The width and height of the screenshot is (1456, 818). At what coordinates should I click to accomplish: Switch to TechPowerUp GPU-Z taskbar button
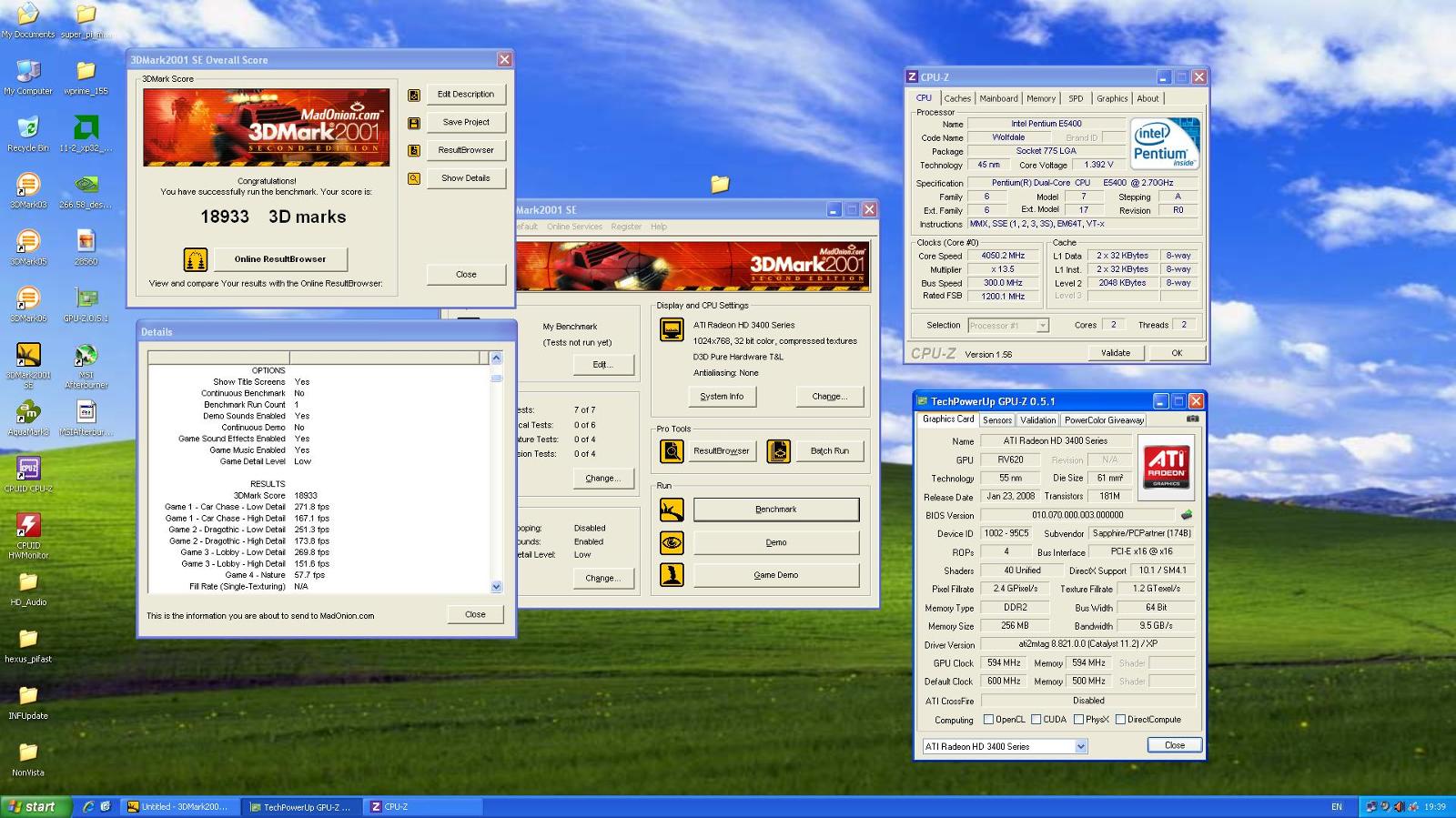300,807
